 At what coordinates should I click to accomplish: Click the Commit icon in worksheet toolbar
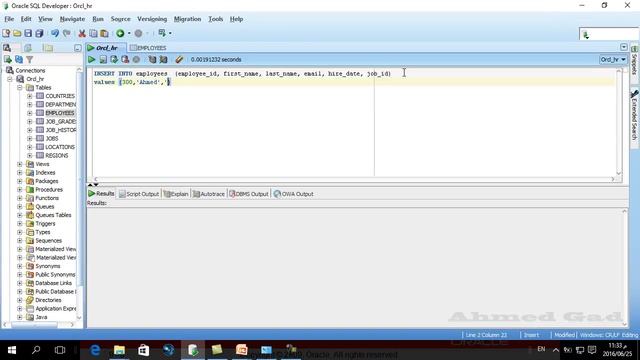(x=114, y=60)
